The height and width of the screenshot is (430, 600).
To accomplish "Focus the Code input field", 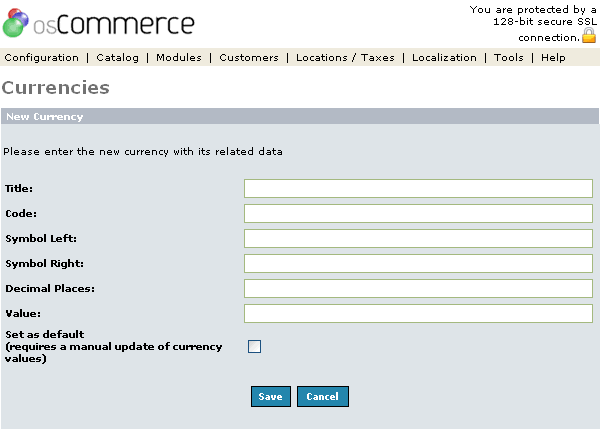I will tap(418, 213).
